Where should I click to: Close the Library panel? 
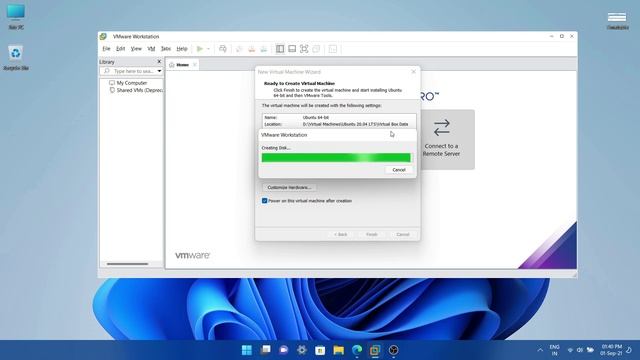click(159, 62)
